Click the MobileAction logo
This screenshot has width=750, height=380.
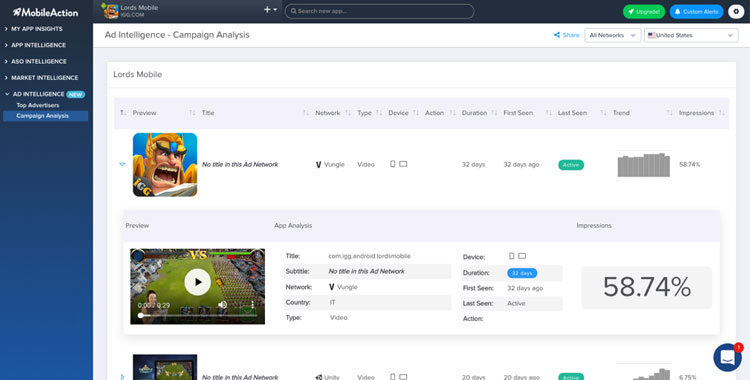[x=46, y=12]
